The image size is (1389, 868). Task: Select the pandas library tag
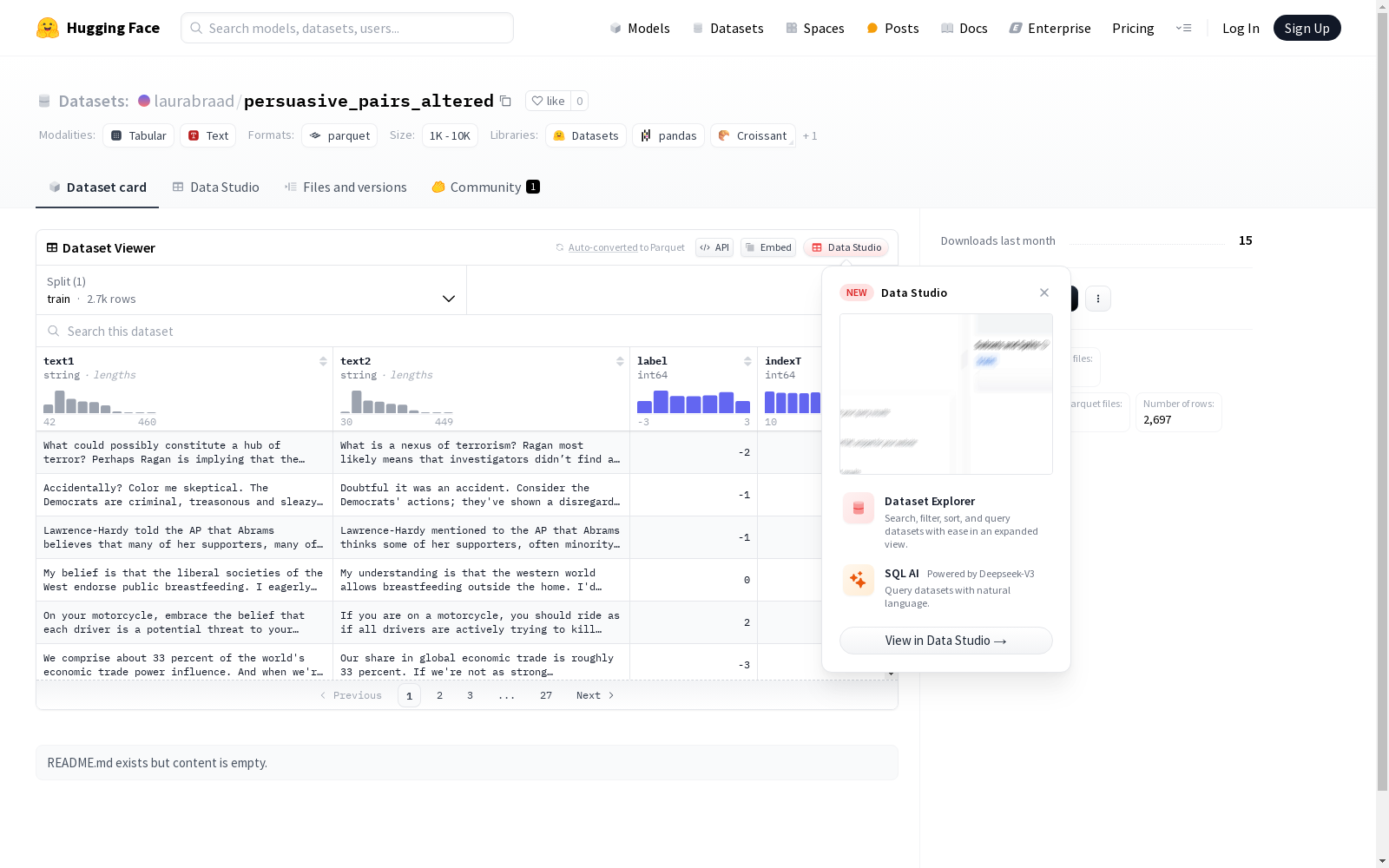pos(668,135)
